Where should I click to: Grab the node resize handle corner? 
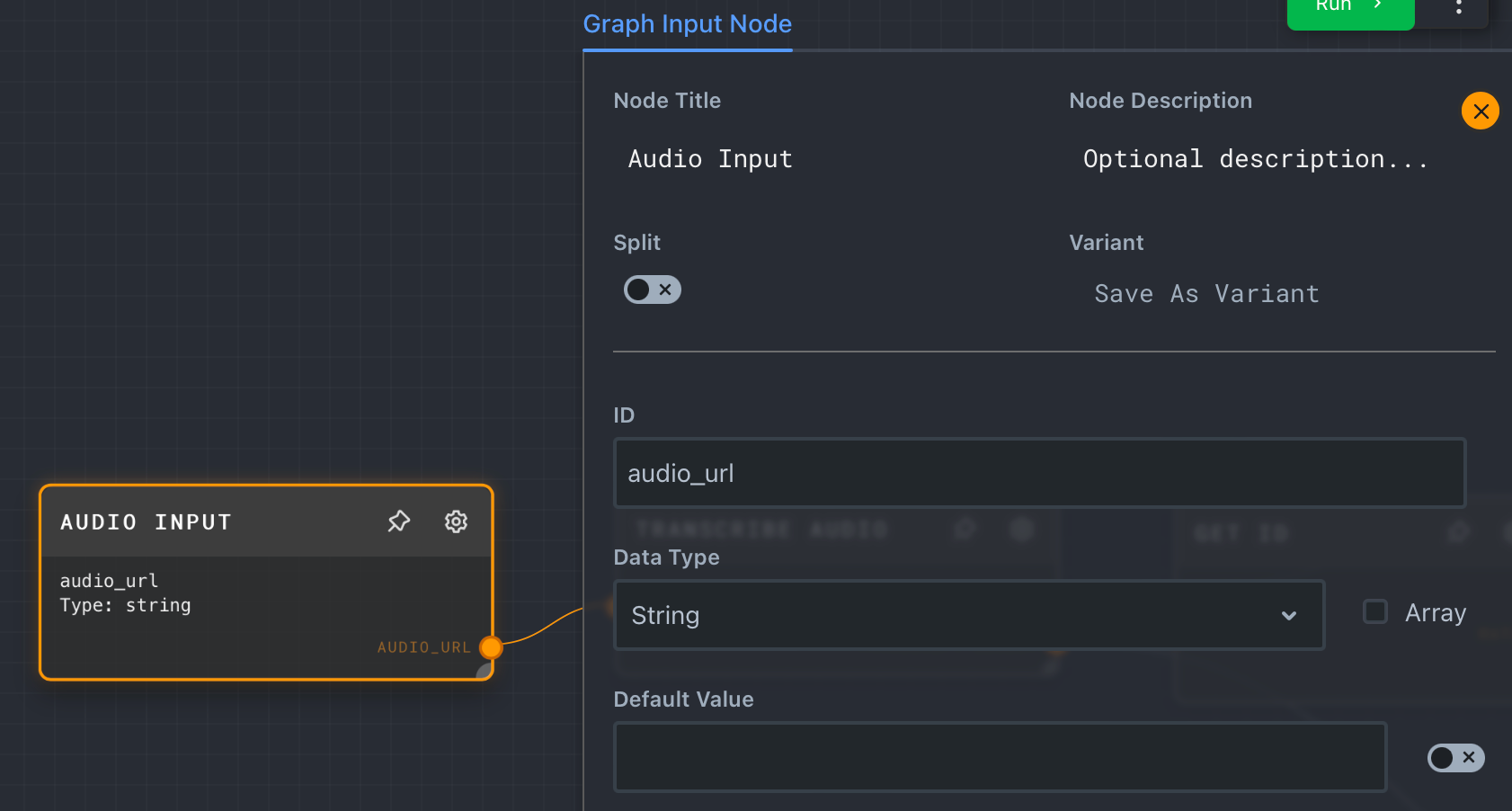(484, 671)
